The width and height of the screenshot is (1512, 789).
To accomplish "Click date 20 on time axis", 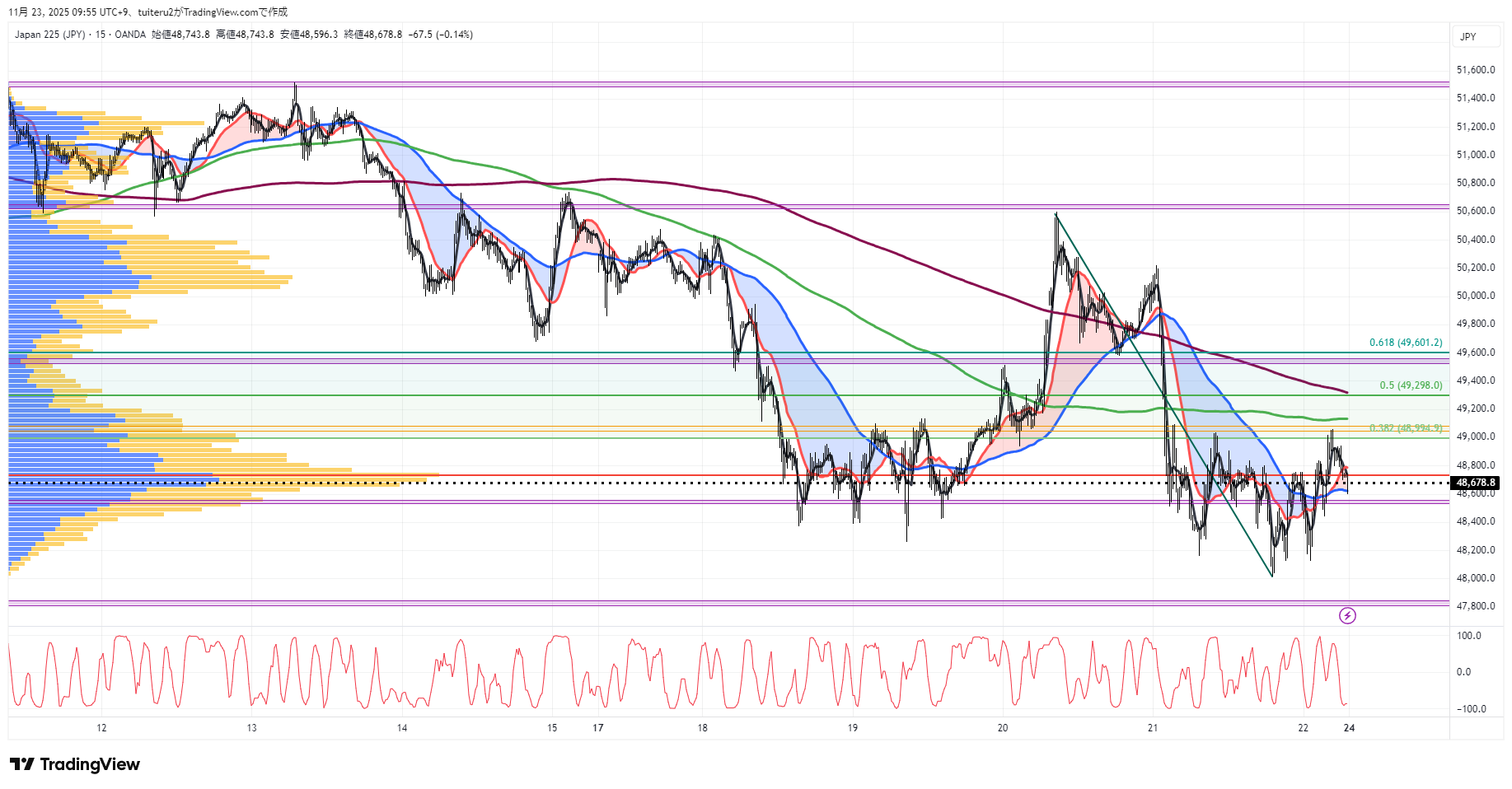I will pyautogui.click(x=1003, y=728).
